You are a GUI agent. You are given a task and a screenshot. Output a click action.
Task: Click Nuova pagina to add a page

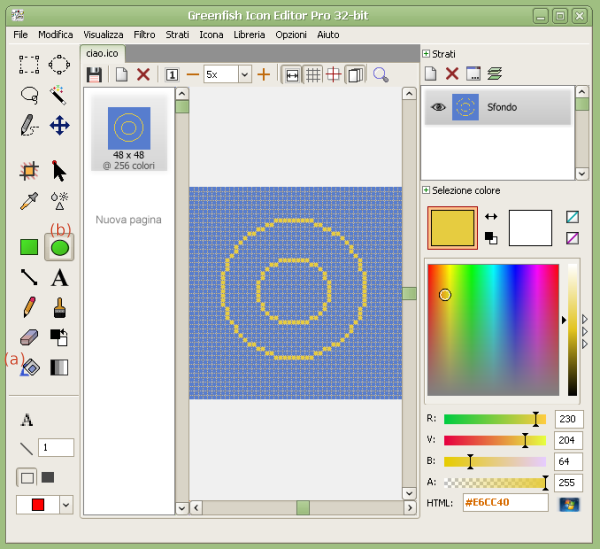pyautogui.click(x=128, y=219)
